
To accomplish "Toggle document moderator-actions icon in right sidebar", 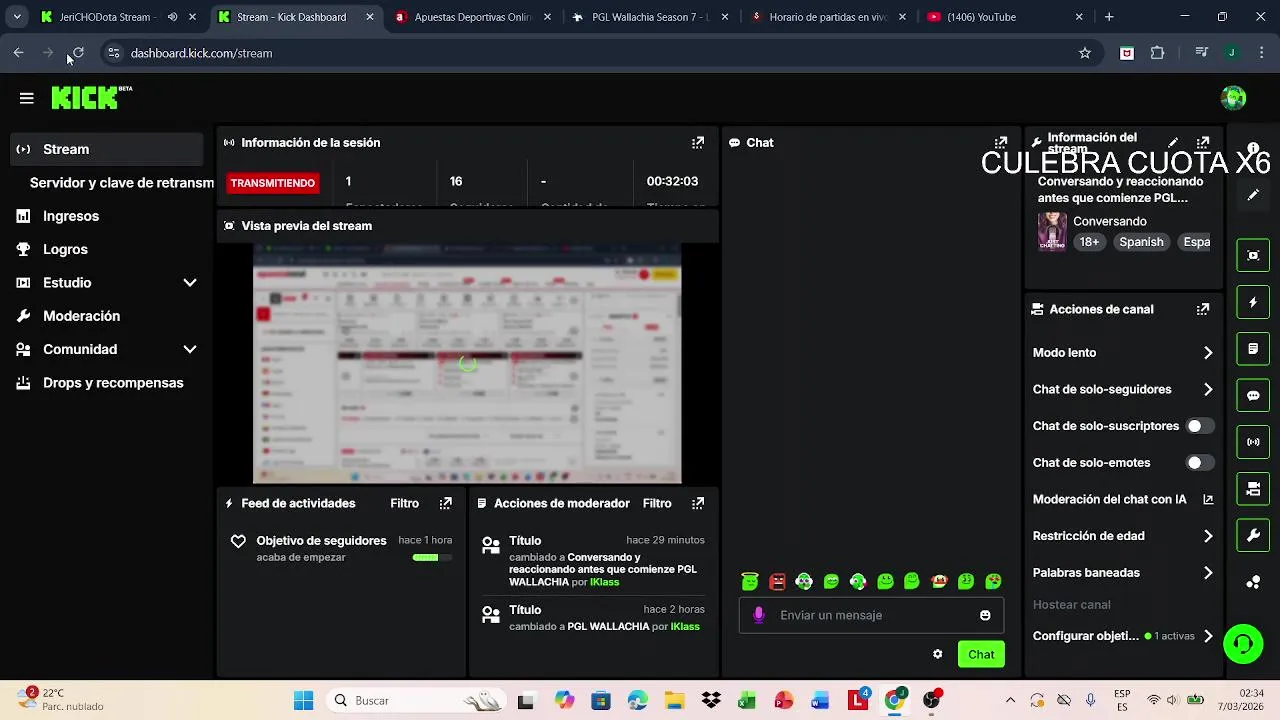I will [1253, 349].
